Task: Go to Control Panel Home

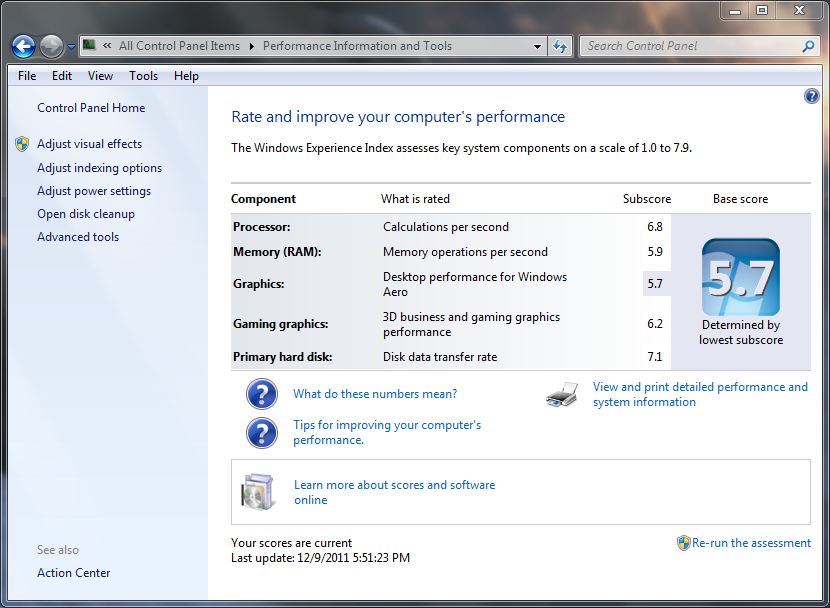Action: coord(91,108)
